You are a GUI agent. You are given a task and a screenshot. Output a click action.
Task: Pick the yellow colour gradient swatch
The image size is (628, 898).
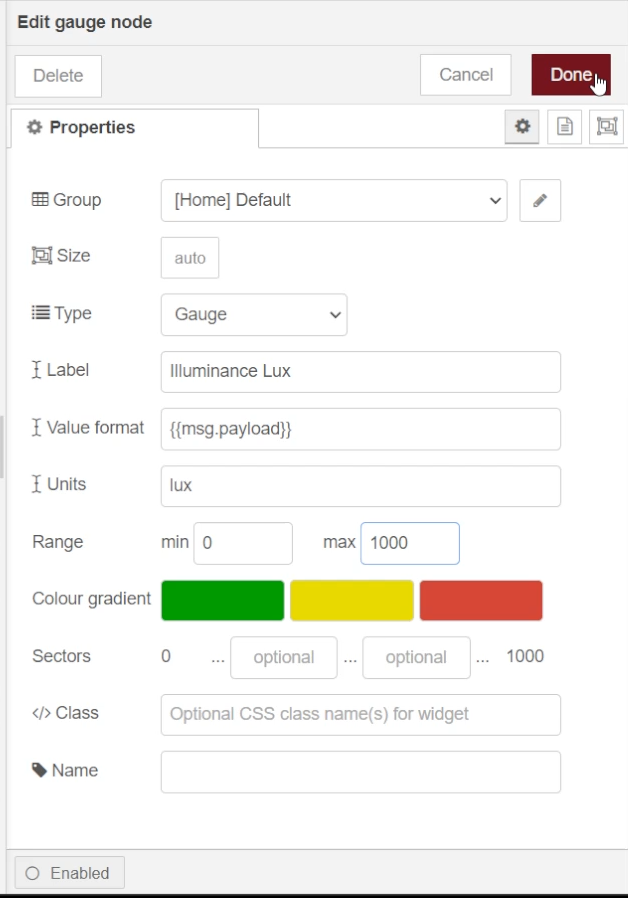point(351,600)
